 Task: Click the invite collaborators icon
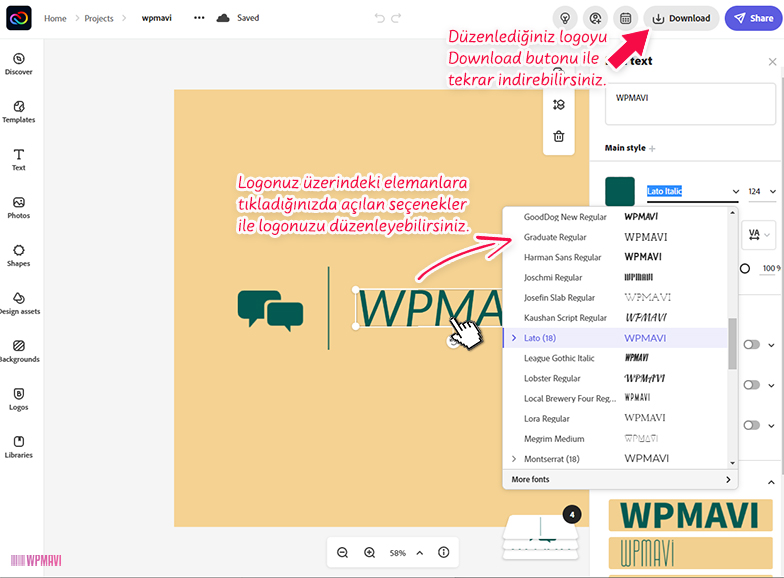pyautogui.click(x=595, y=18)
